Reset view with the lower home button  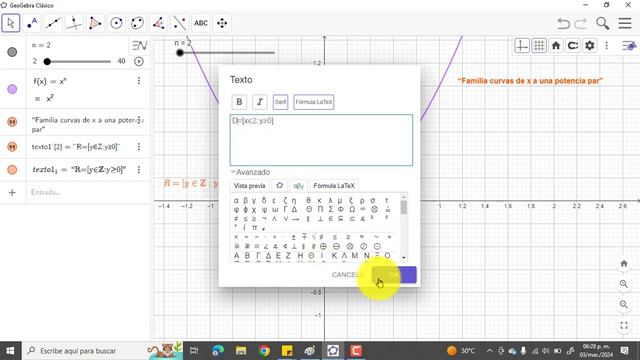pos(624,263)
